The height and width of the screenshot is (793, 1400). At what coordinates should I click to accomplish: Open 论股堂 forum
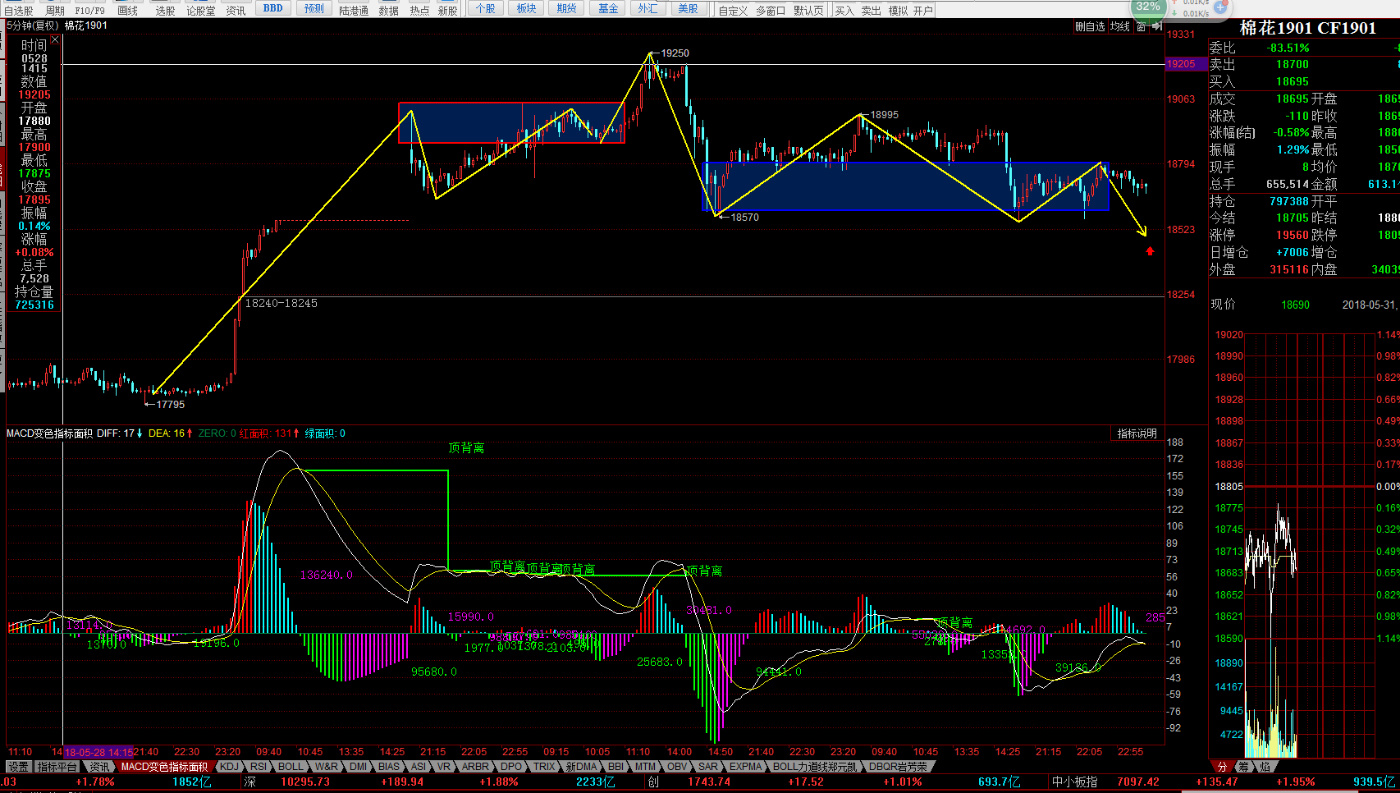click(201, 10)
